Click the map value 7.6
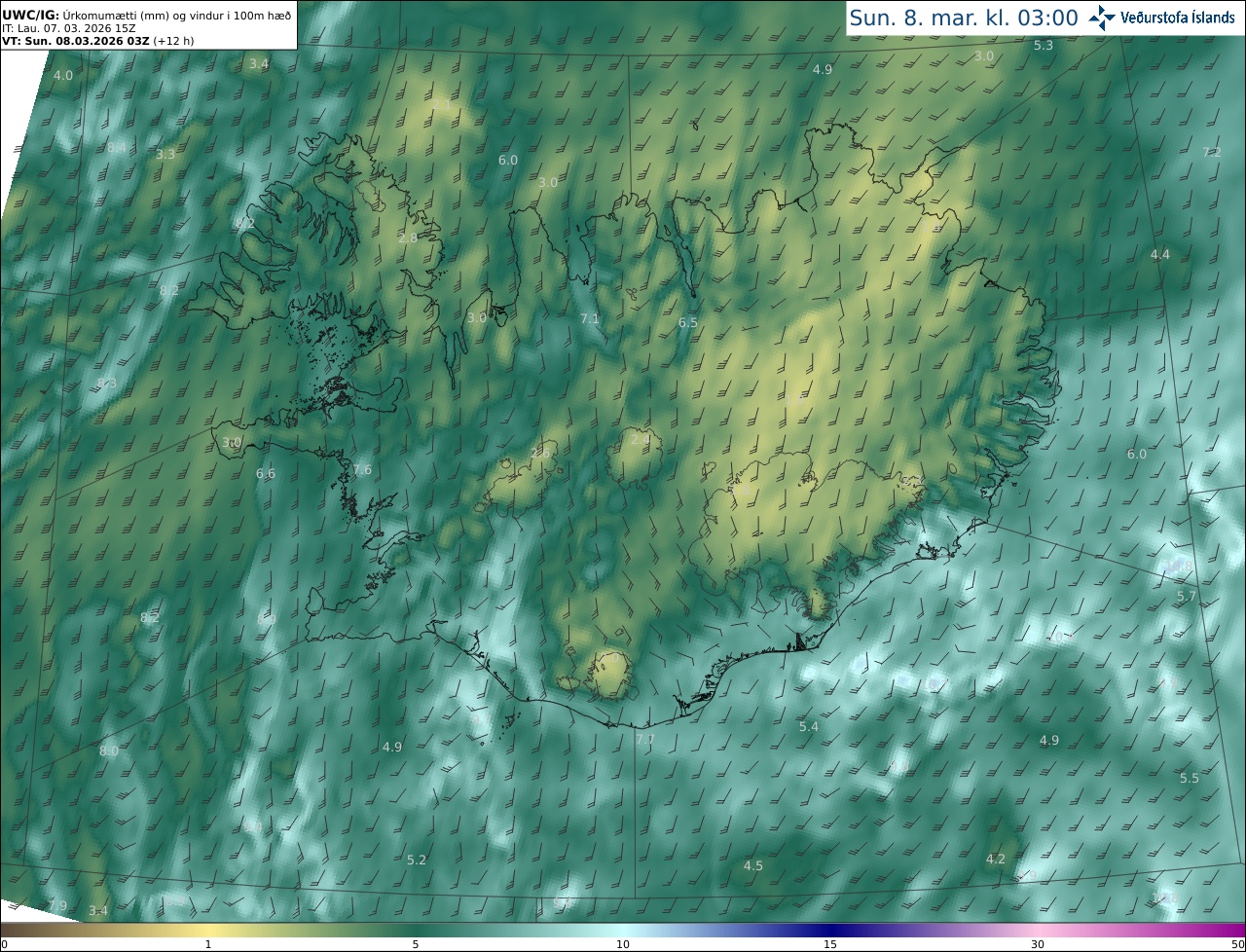Screen dimensions: 1246x952 click(362, 469)
